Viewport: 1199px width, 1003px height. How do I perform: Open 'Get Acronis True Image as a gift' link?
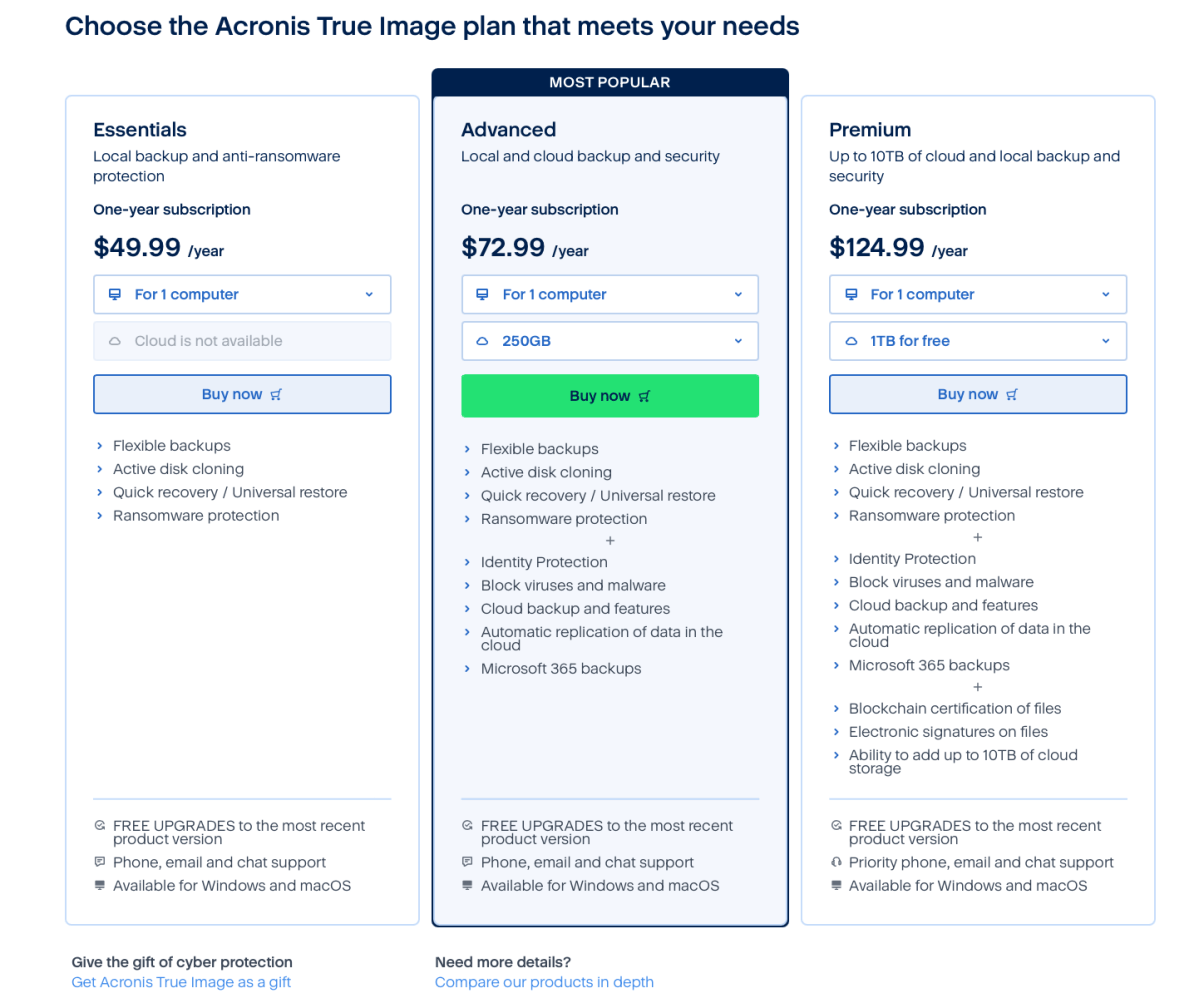[181, 982]
